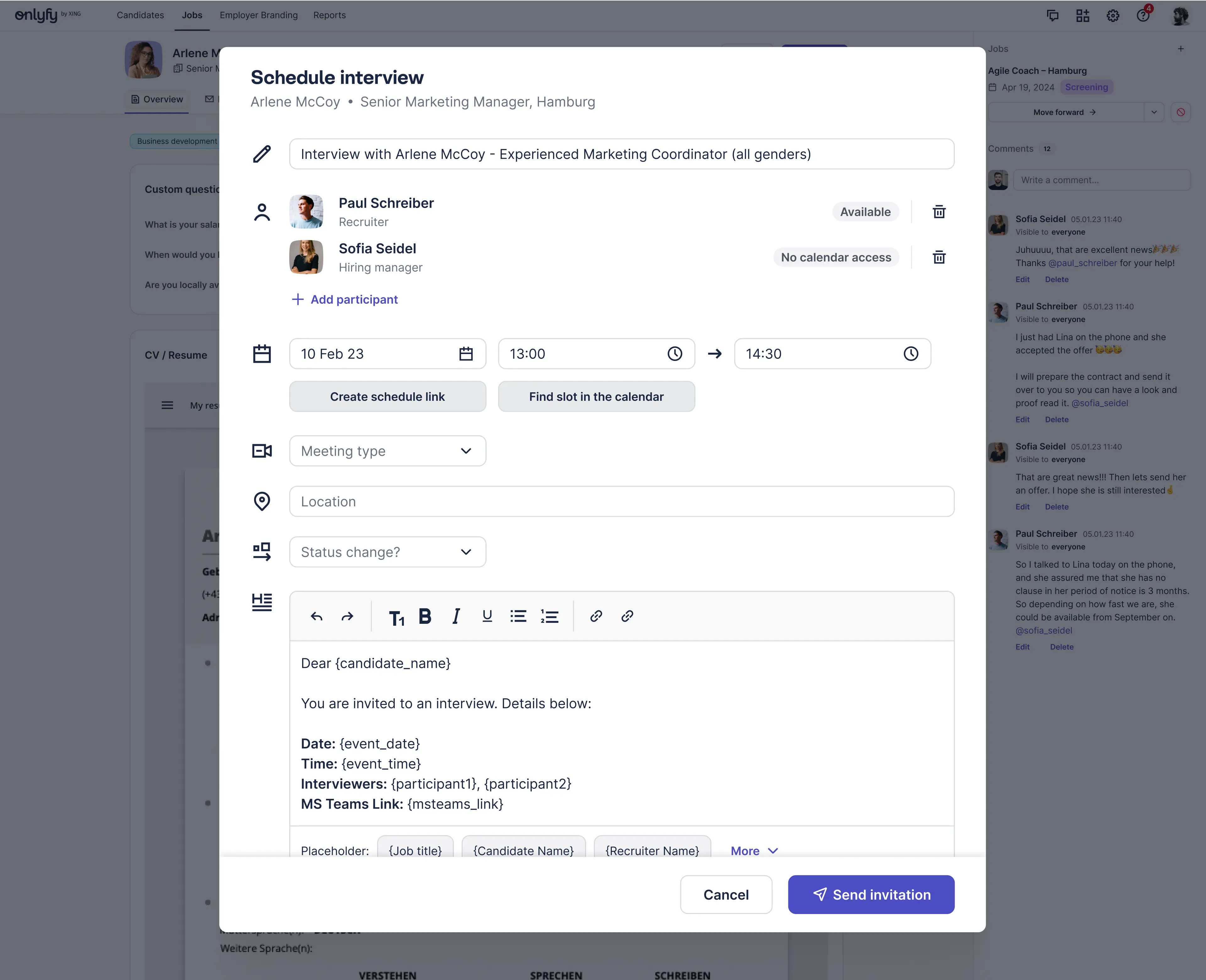Screen dimensions: 1206x980
Task: Click Find slot in the calendar
Action: [596, 397]
